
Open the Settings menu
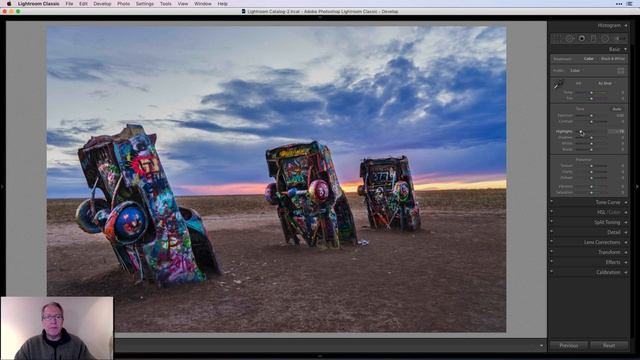pyautogui.click(x=144, y=4)
